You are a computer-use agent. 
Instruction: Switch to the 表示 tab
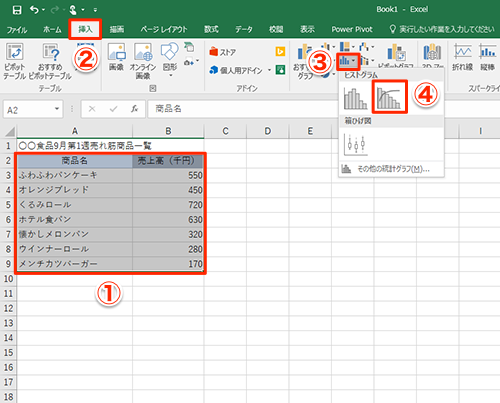tap(307, 30)
